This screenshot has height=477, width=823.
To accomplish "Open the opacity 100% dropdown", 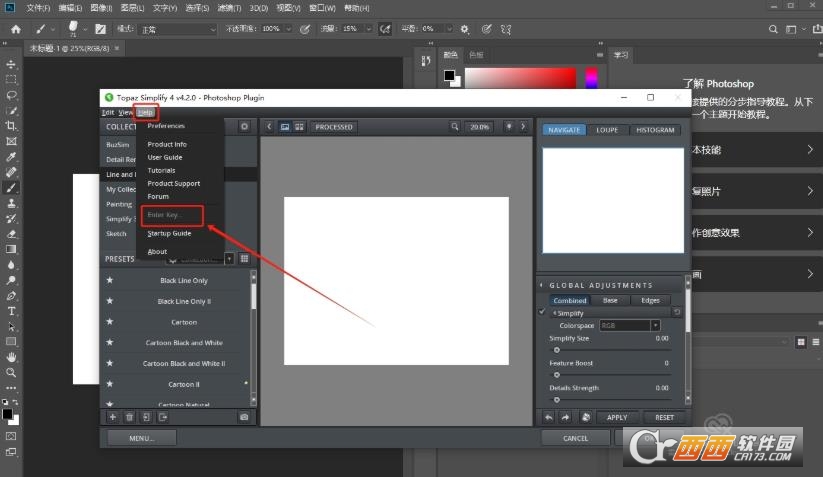I will pyautogui.click(x=288, y=29).
